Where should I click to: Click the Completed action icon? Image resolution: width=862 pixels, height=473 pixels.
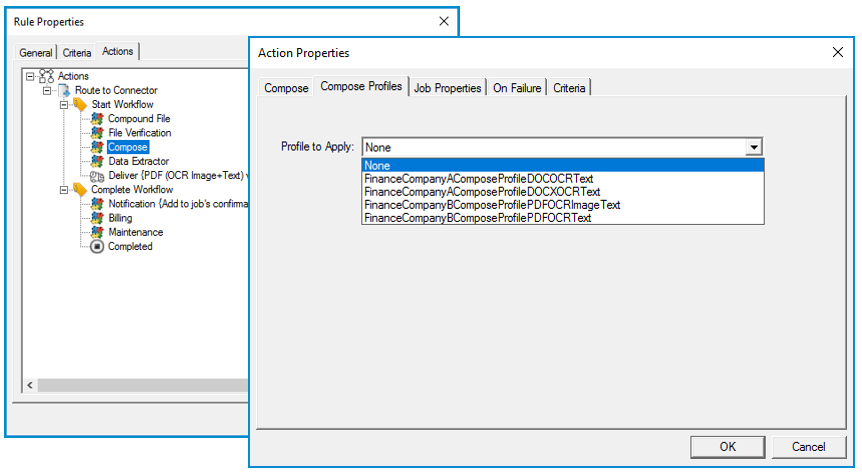[x=97, y=247]
